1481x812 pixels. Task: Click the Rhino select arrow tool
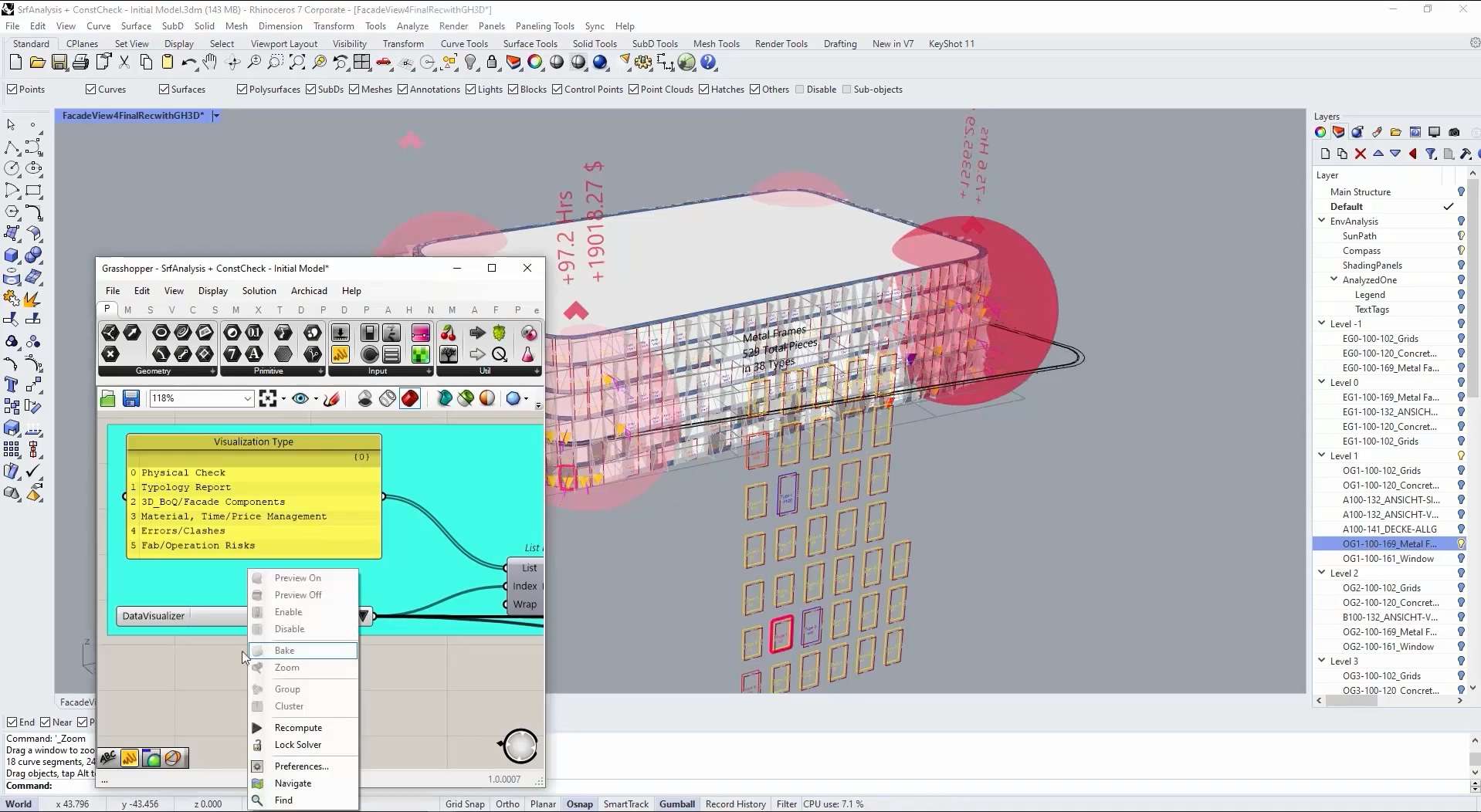click(x=11, y=125)
